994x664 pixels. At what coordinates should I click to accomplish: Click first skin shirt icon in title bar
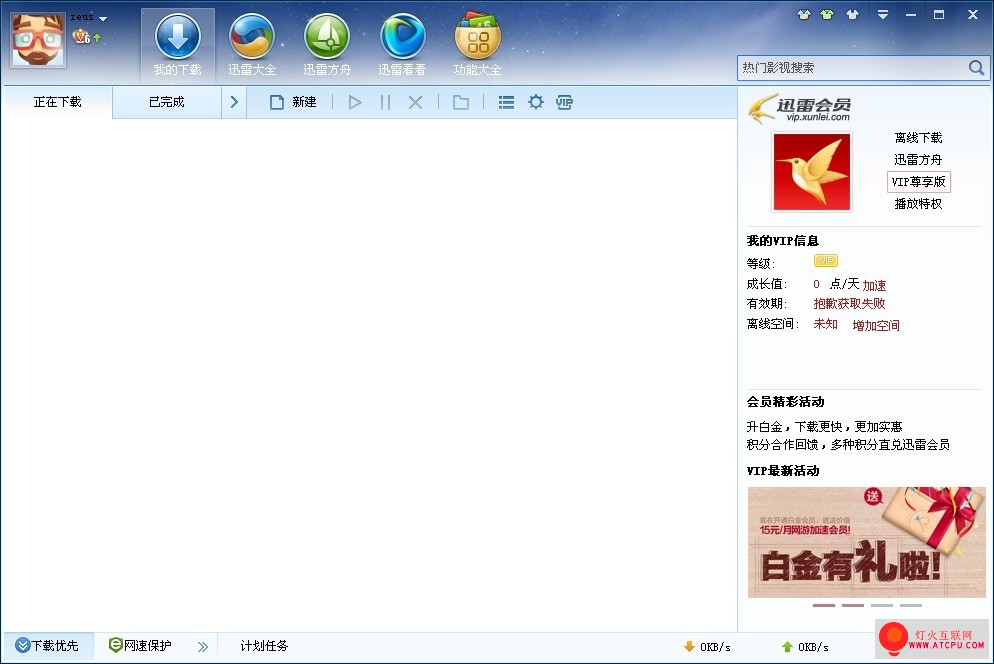804,15
